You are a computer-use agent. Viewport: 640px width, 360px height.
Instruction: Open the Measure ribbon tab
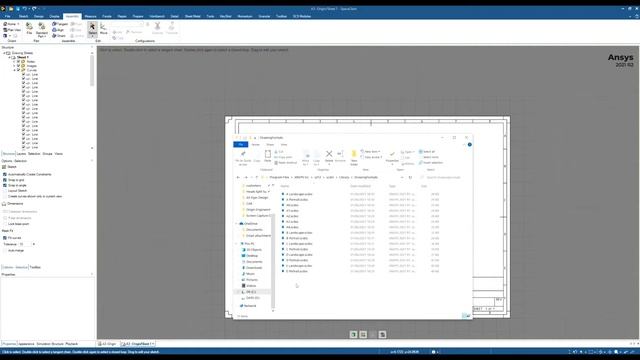click(x=90, y=16)
